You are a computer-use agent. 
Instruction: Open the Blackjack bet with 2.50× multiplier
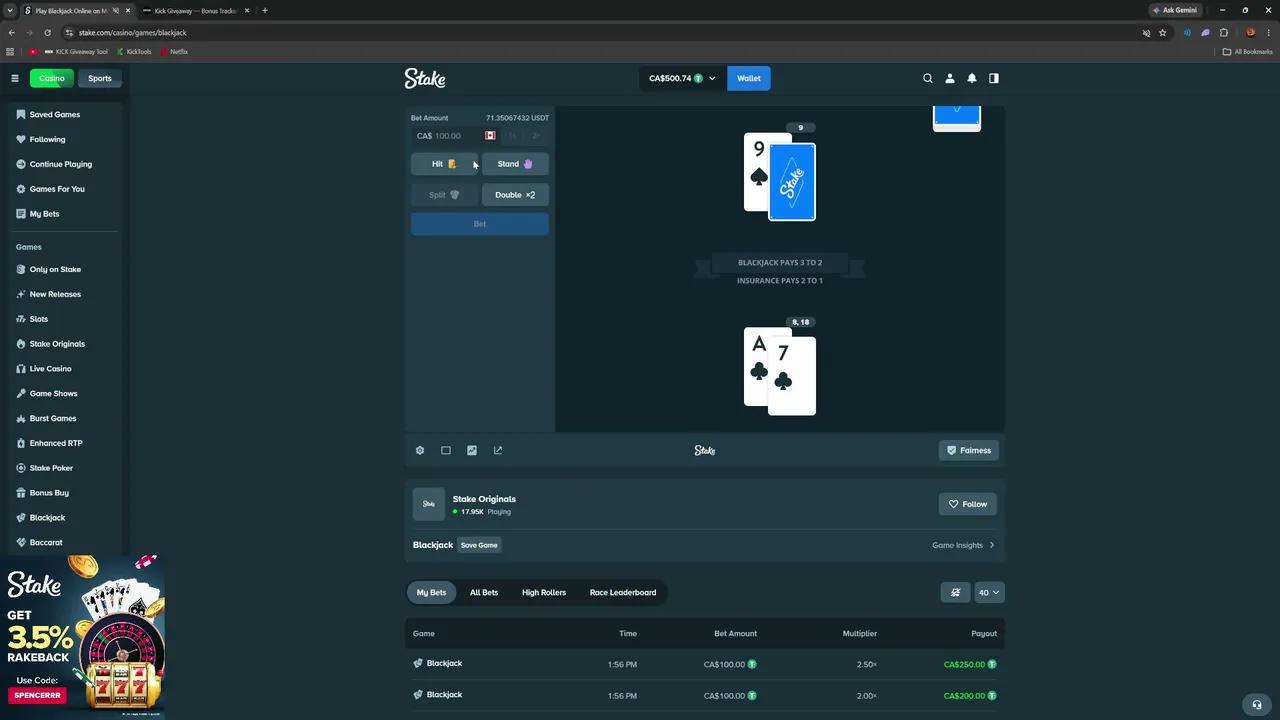click(705, 664)
